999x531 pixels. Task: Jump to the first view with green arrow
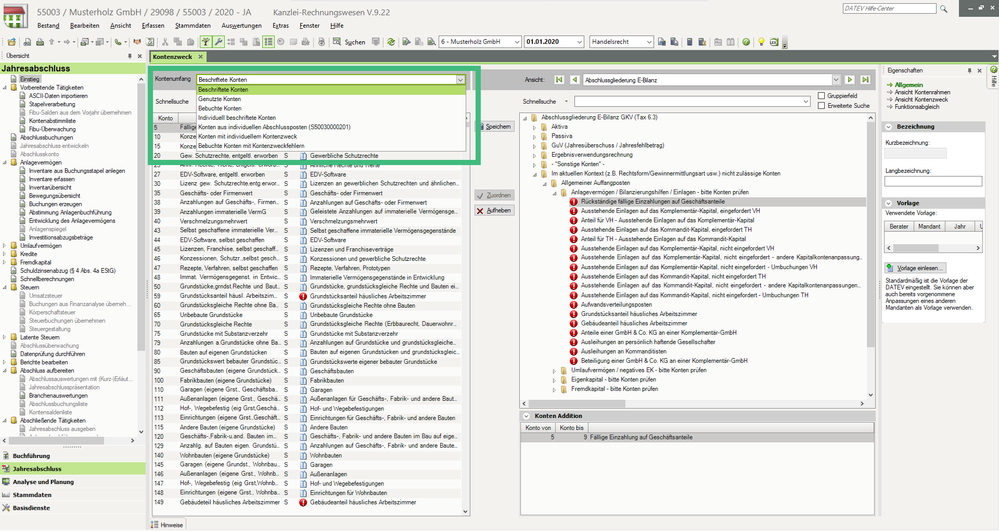click(559, 80)
